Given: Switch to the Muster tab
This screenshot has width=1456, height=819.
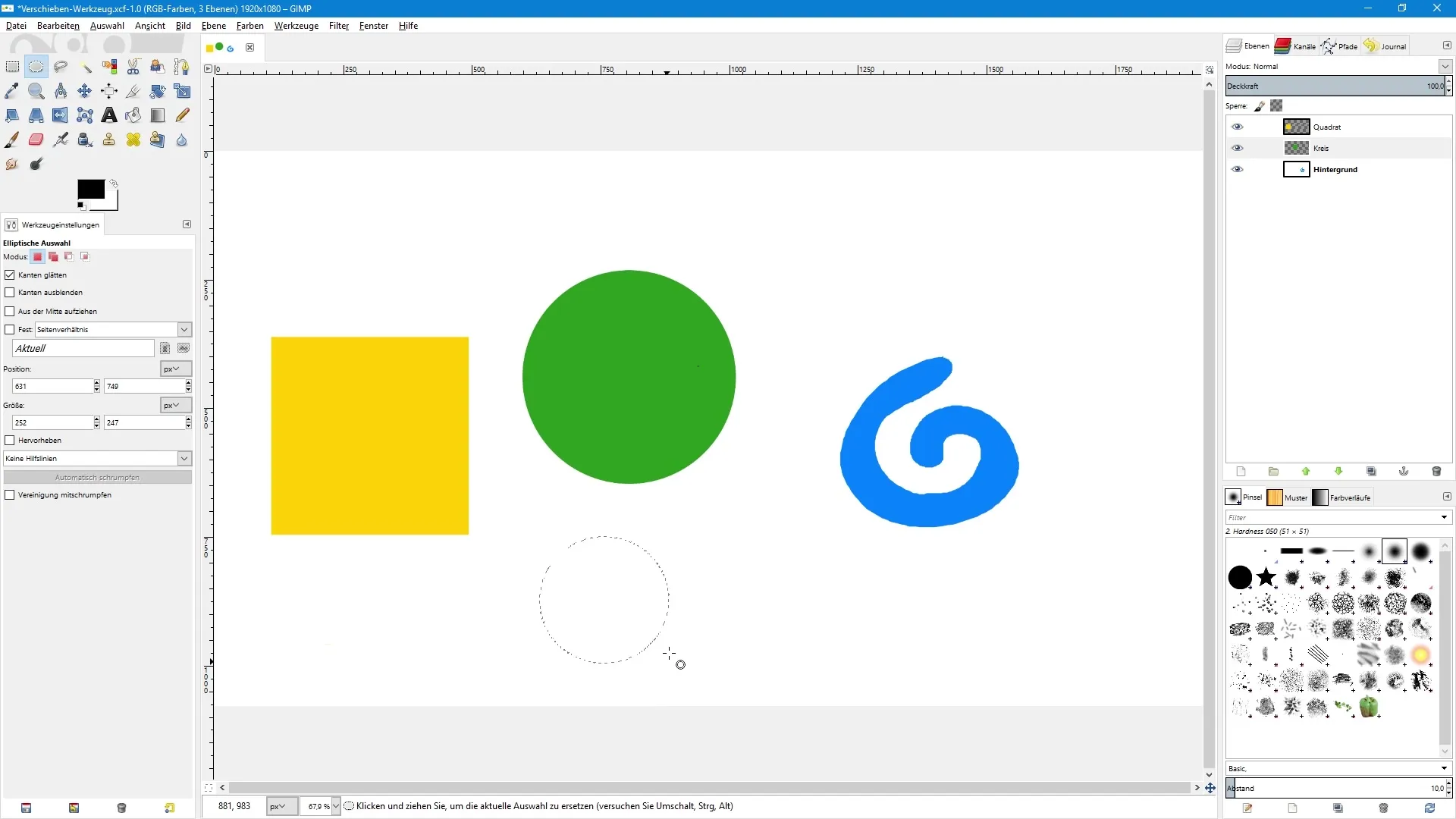Looking at the screenshot, I should pos(1288,498).
